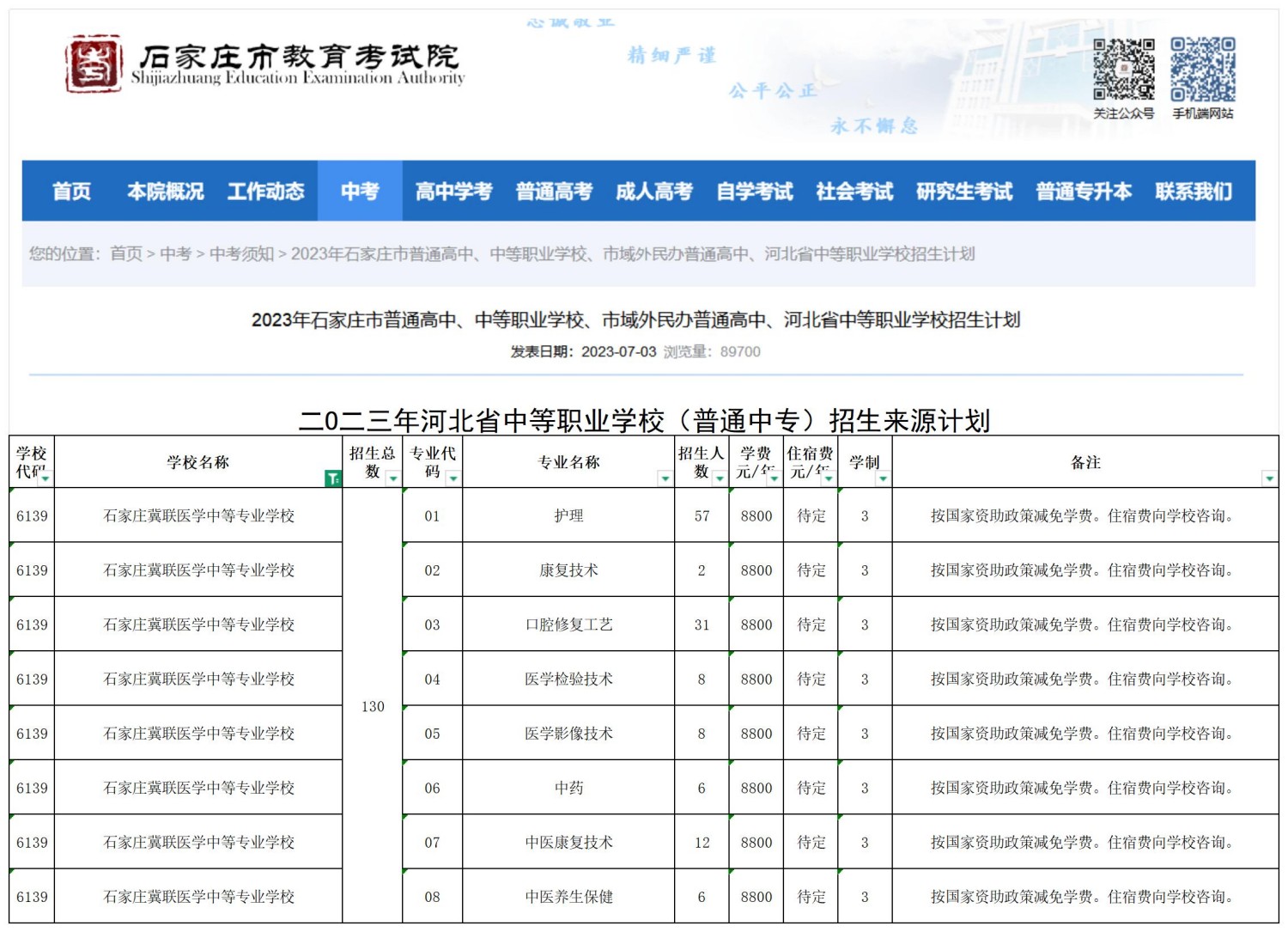The height and width of the screenshot is (932, 1288).
Task: Open the 中考 navigation tab
Action: click(359, 191)
